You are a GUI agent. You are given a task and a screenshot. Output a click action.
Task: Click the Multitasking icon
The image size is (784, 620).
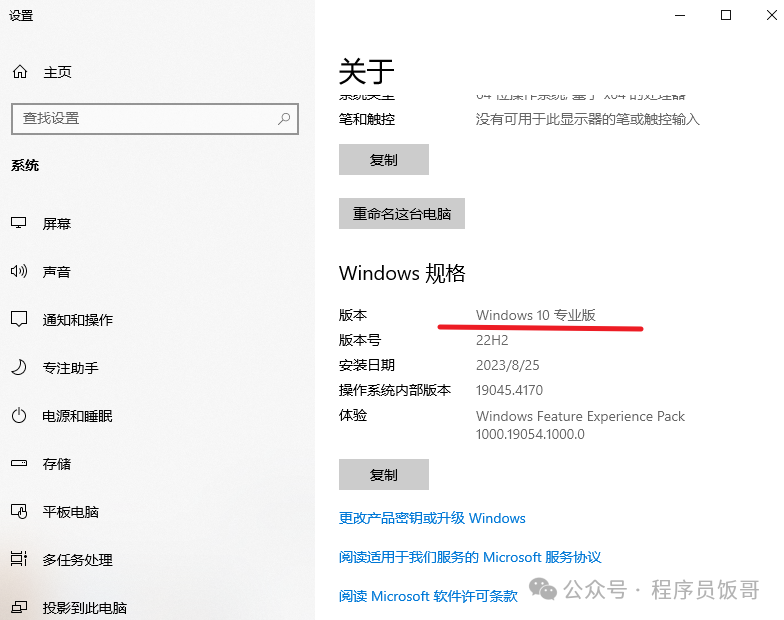point(19,558)
